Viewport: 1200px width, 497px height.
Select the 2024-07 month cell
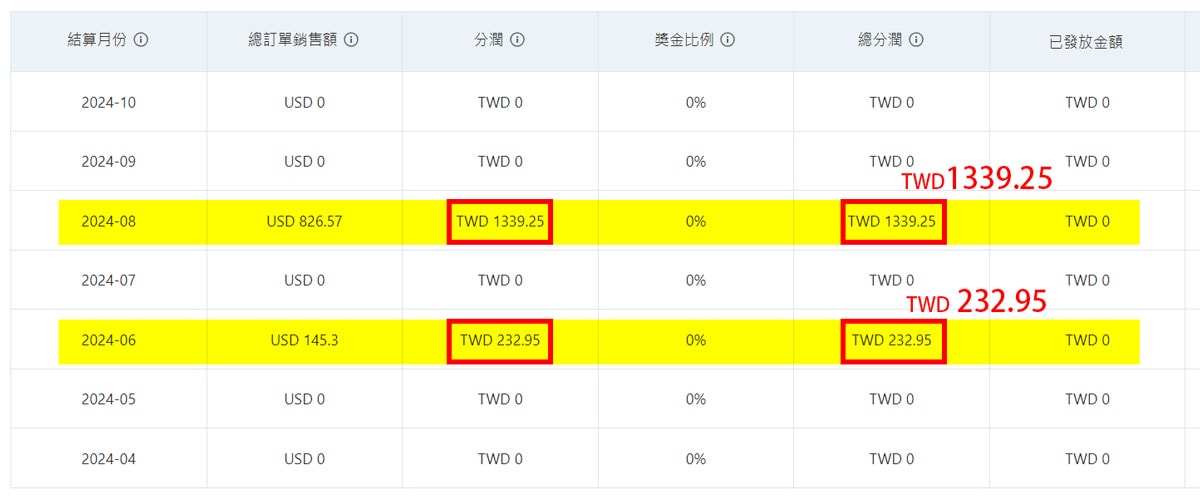(108, 280)
